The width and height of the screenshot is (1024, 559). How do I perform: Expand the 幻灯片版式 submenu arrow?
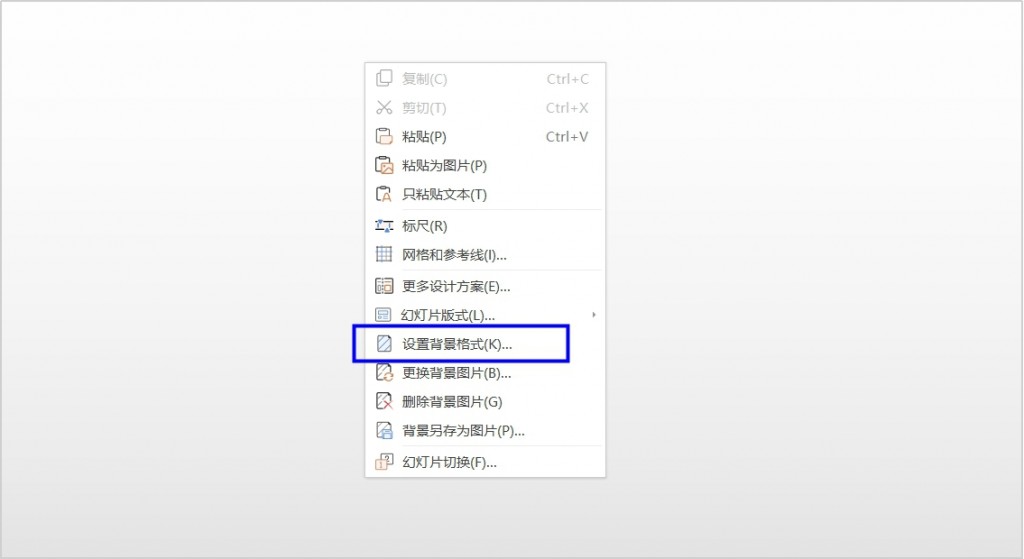(x=594, y=315)
